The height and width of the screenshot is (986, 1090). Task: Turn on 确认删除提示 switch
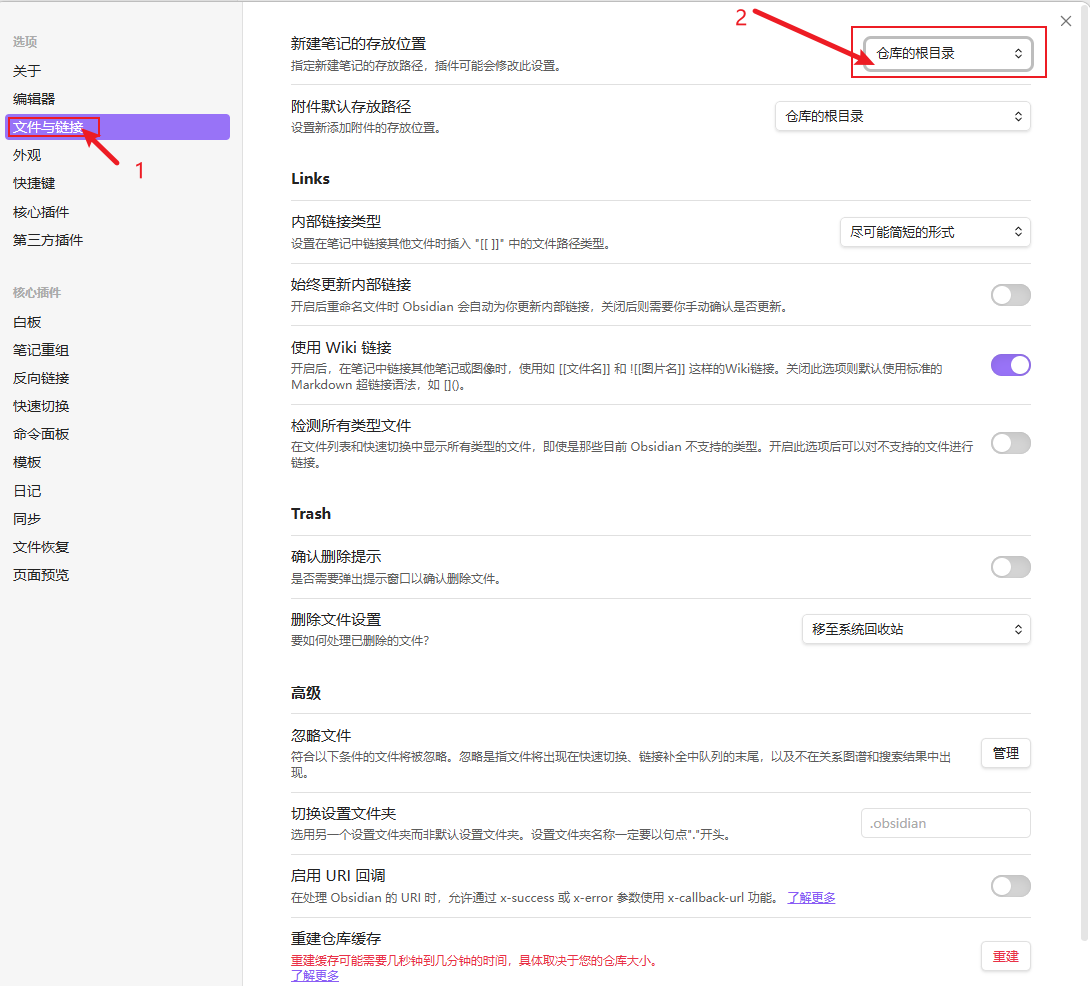coord(1010,567)
